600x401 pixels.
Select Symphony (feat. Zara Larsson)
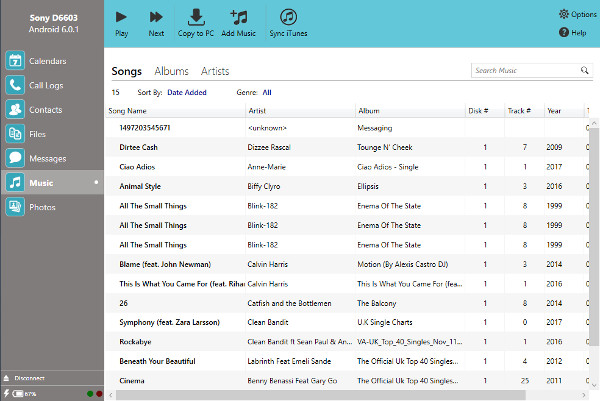coord(170,323)
